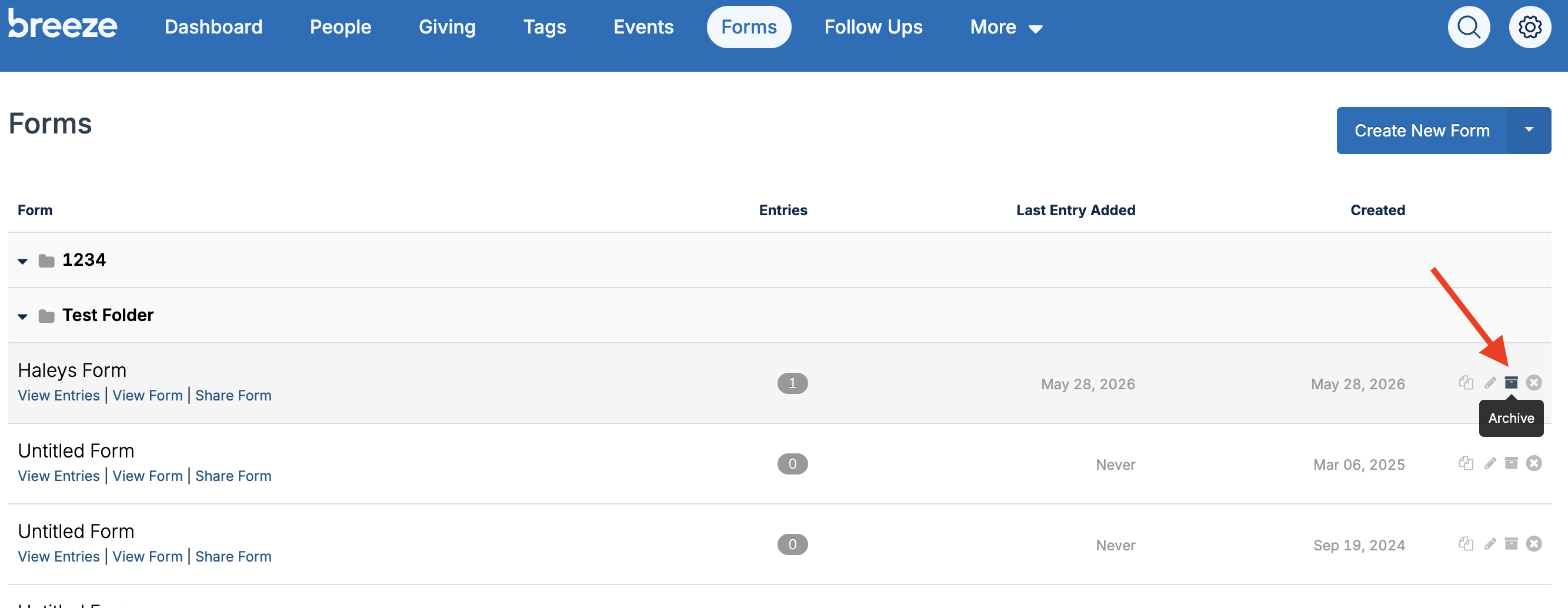The height and width of the screenshot is (608, 1568).
Task: Click the Mar 06, 2025 created date
Action: [1359, 465]
